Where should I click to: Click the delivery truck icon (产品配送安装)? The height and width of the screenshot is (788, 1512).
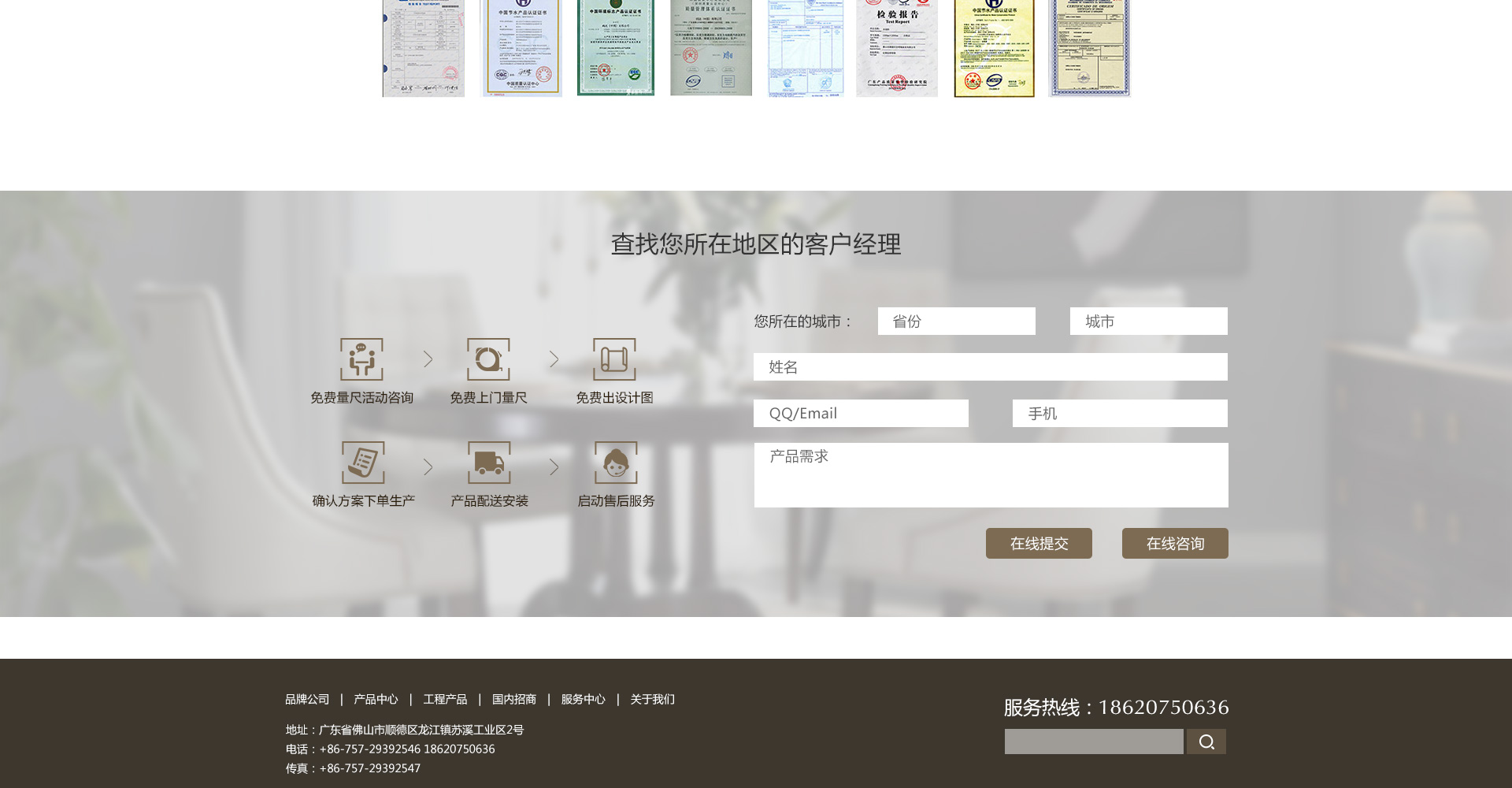[489, 463]
